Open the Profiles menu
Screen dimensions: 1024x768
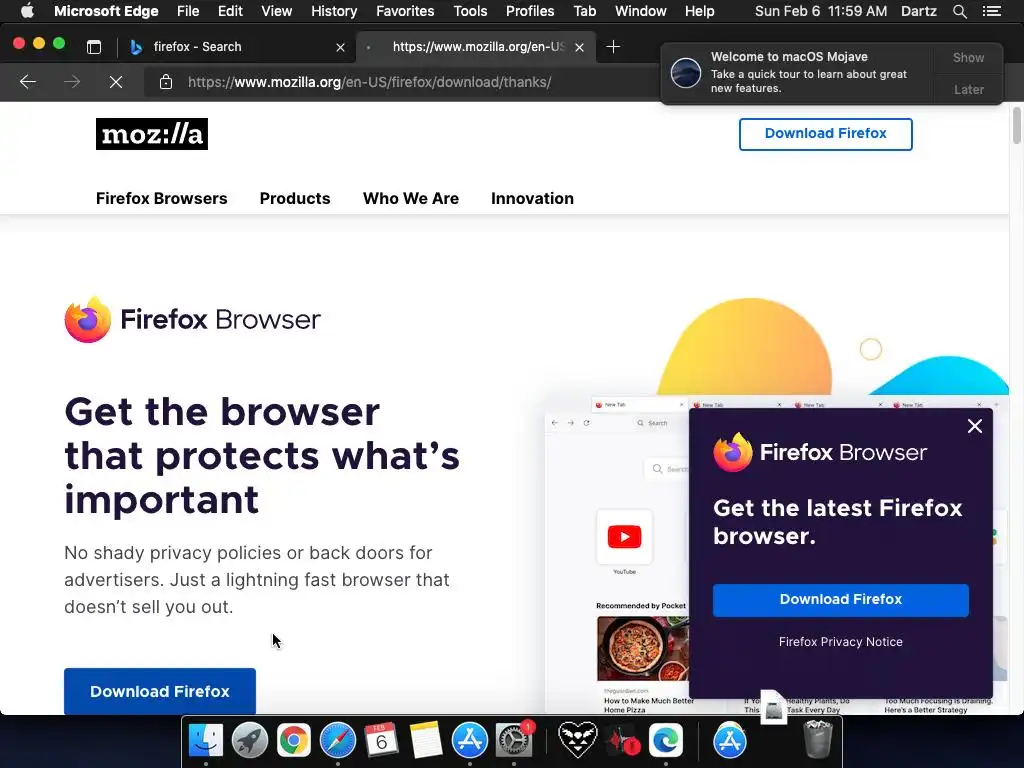530,11
